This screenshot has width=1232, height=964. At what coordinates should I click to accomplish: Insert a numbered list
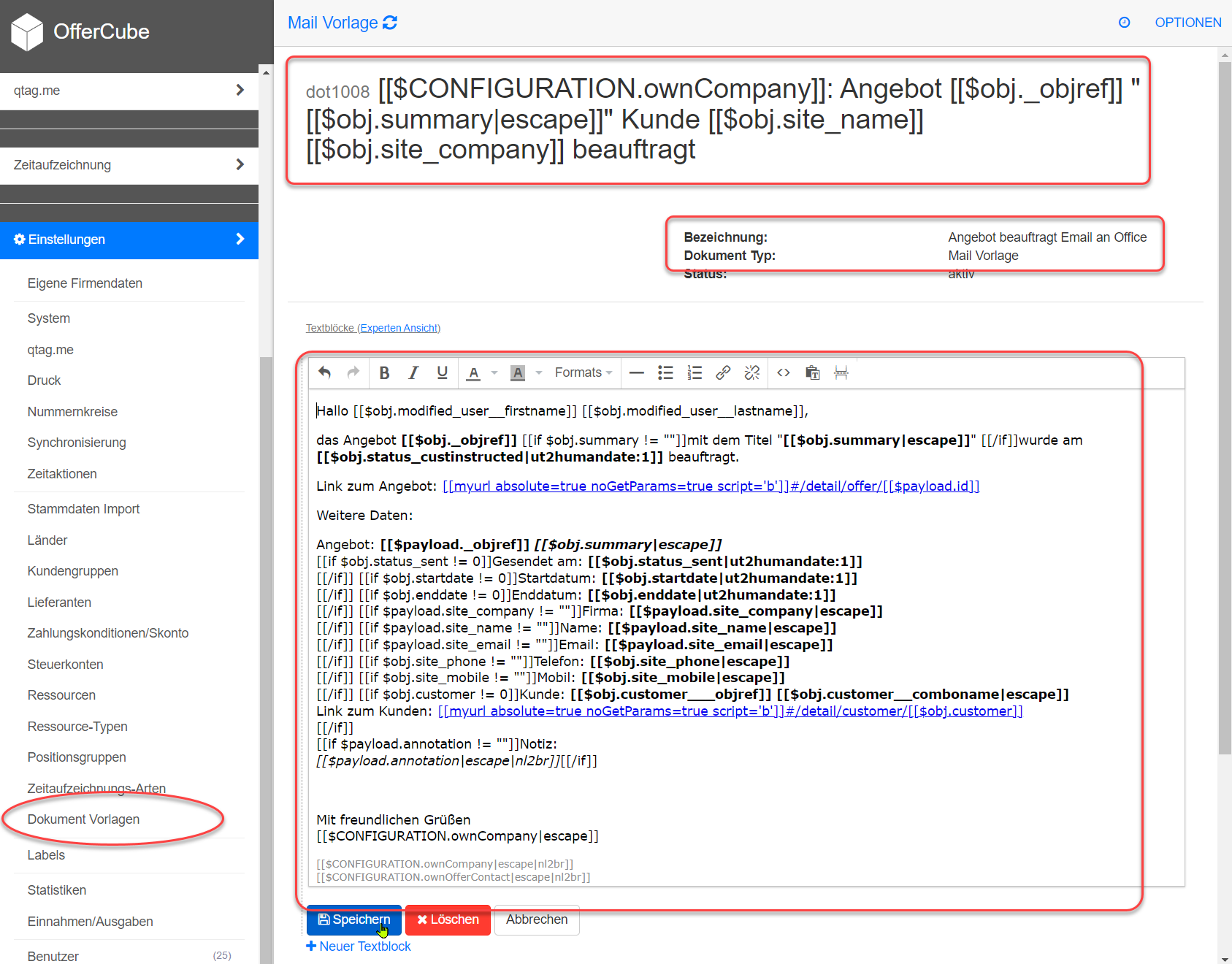(x=695, y=372)
